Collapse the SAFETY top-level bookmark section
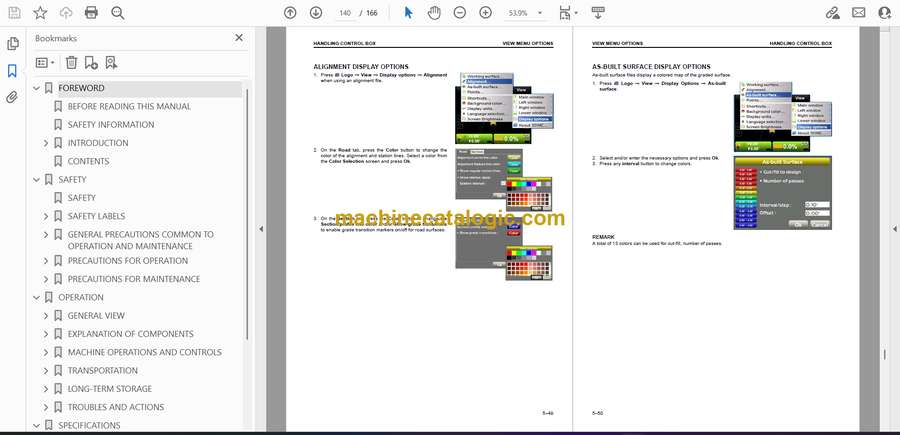The width and height of the screenshot is (900, 435). (x=37, y=180)
